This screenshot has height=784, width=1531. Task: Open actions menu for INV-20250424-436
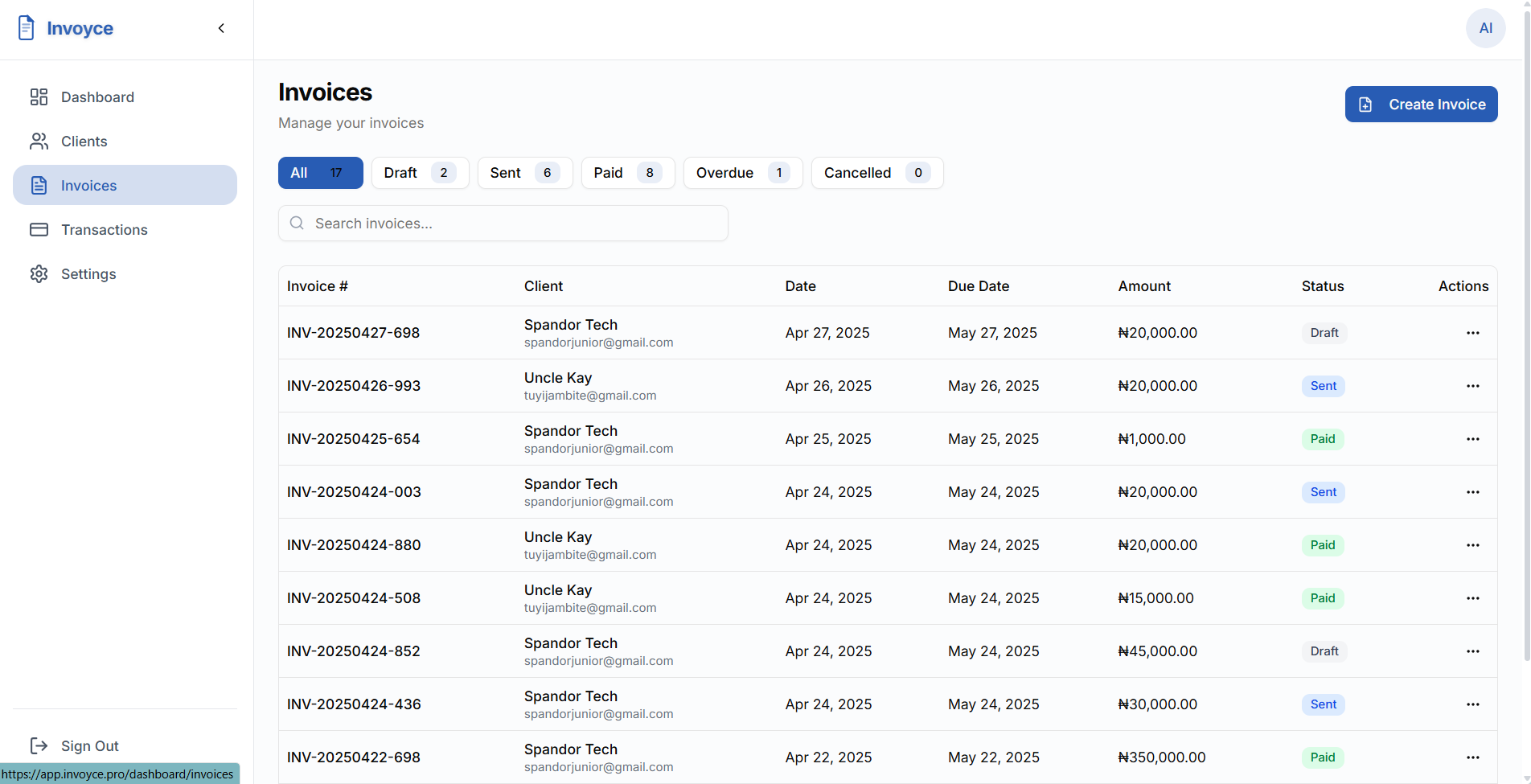1472,704
